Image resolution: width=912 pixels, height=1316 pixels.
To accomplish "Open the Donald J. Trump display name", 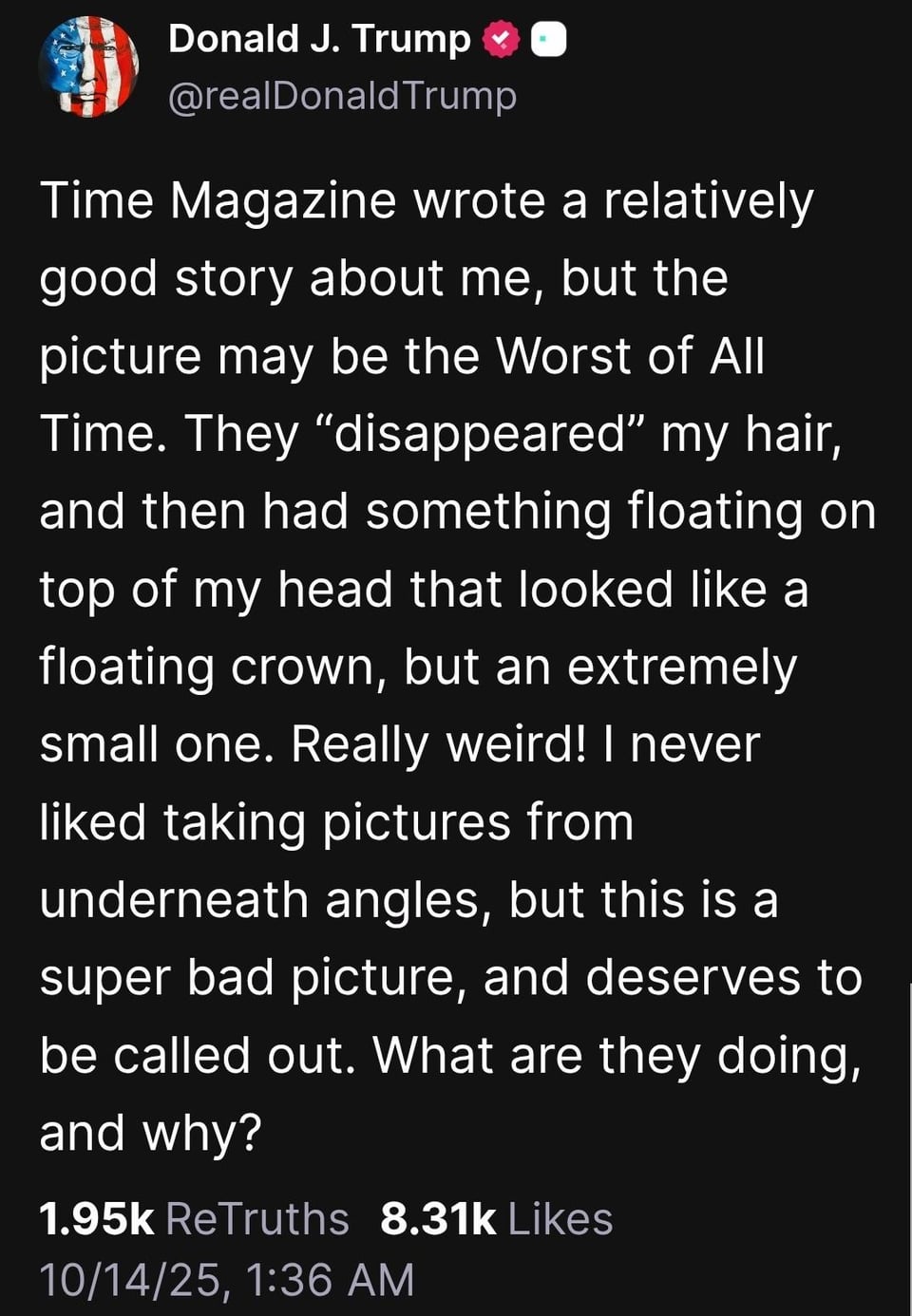I will point(318,40).
